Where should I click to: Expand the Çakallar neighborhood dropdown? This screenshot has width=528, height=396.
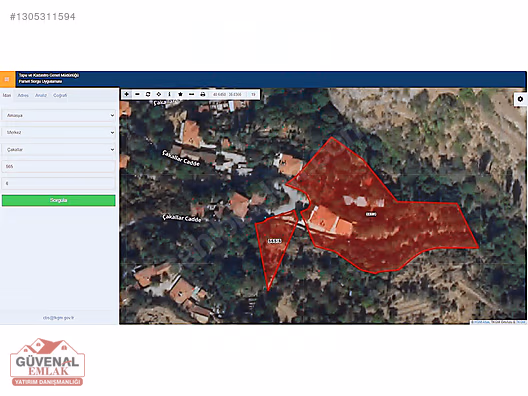point(59,150)
